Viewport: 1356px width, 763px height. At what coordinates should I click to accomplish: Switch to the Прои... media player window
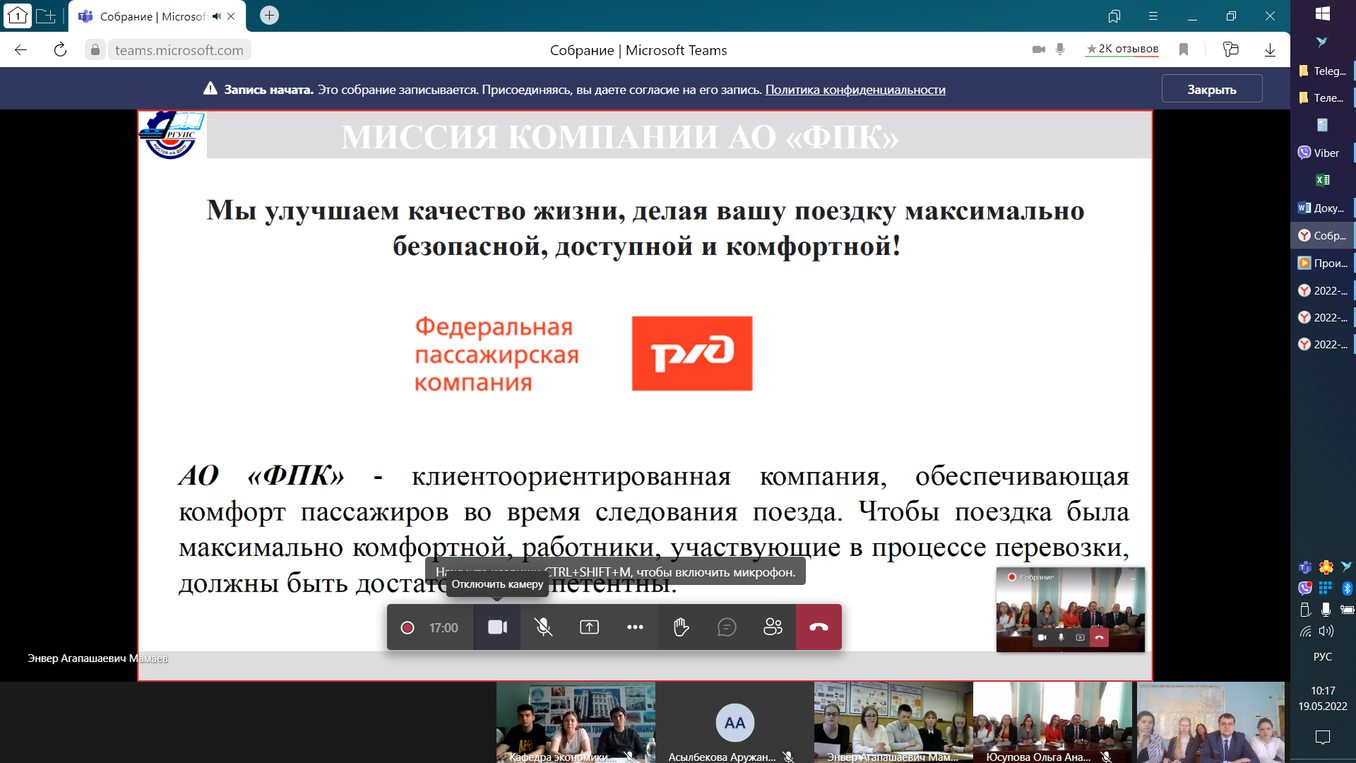(1323, 263)
